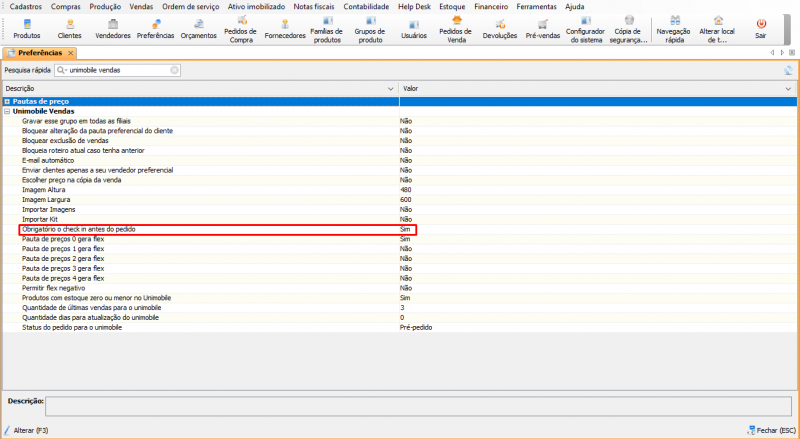The height and width of the screenshot is (439, 800).
Task: Clear the quick search field text
Action: tap(174, 70)
